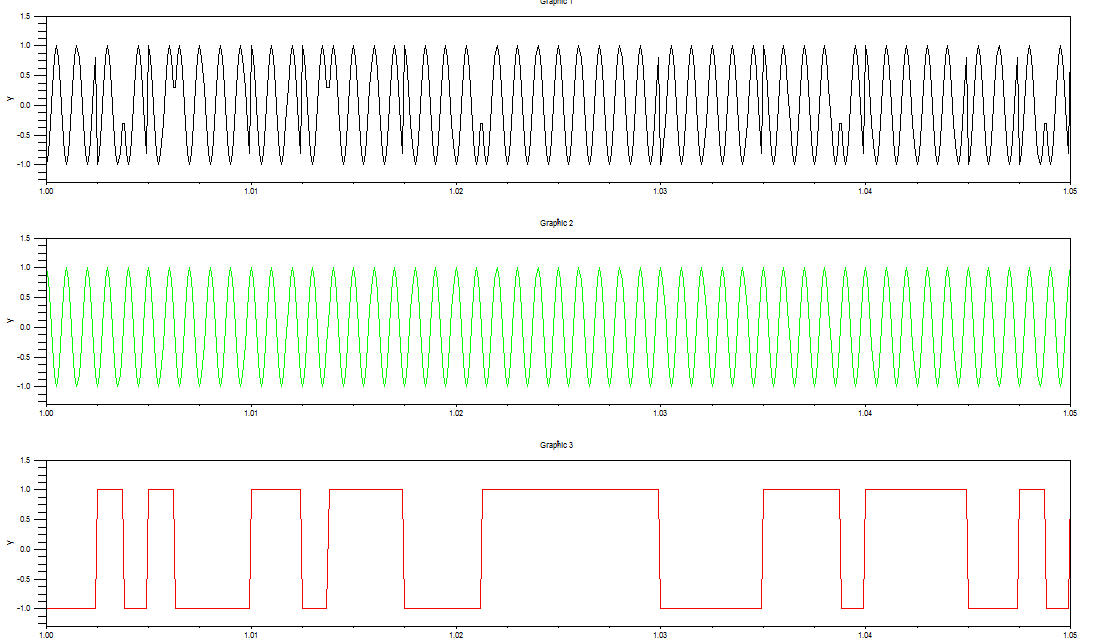The height and width of the screenshot is (642, 1103).
Task: Click the red square wave in Graphic 3
Action: click(557, 548)
